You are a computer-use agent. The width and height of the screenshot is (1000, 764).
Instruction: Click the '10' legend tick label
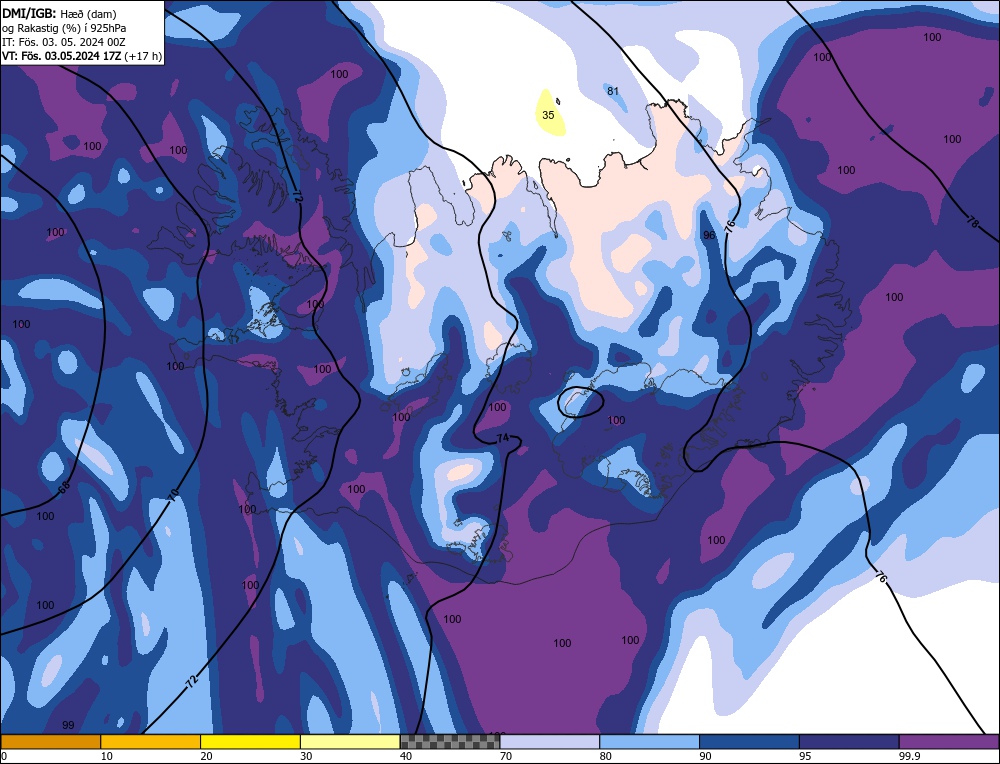click(107, 756)
